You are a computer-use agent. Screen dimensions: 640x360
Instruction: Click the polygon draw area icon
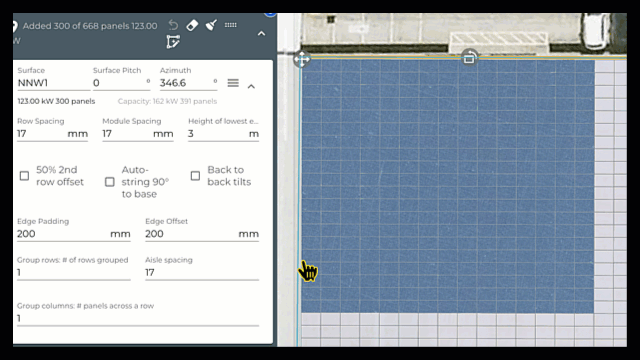click(x=173, y=42)
